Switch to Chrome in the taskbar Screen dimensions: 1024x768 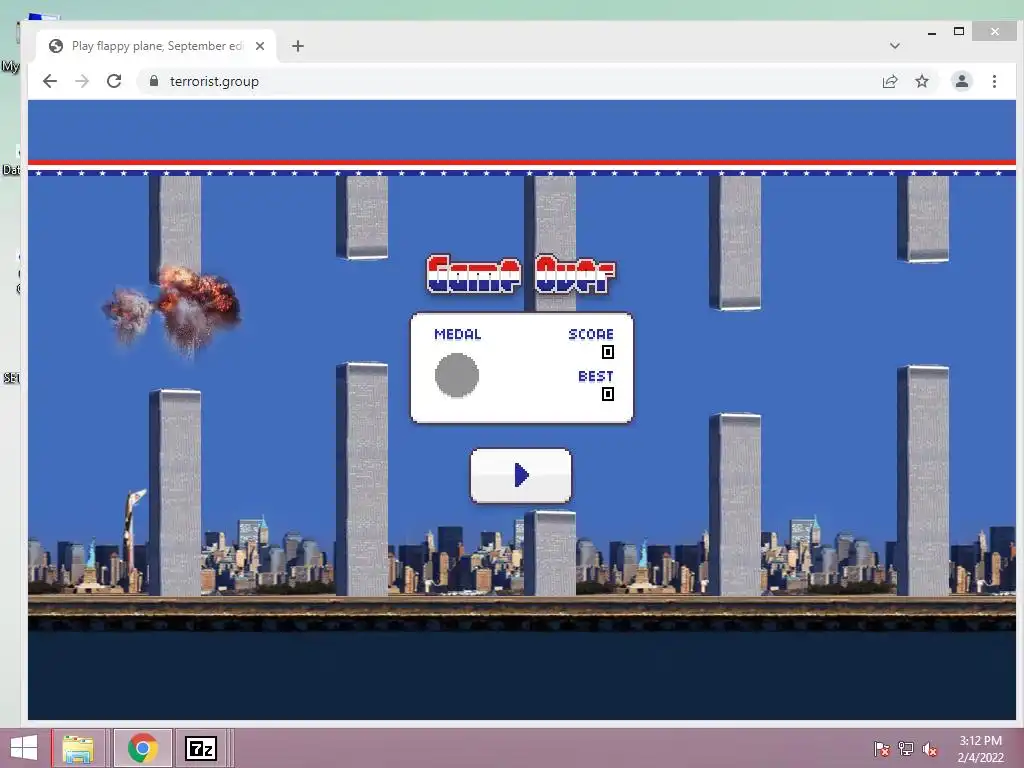[x=143, y=748]
